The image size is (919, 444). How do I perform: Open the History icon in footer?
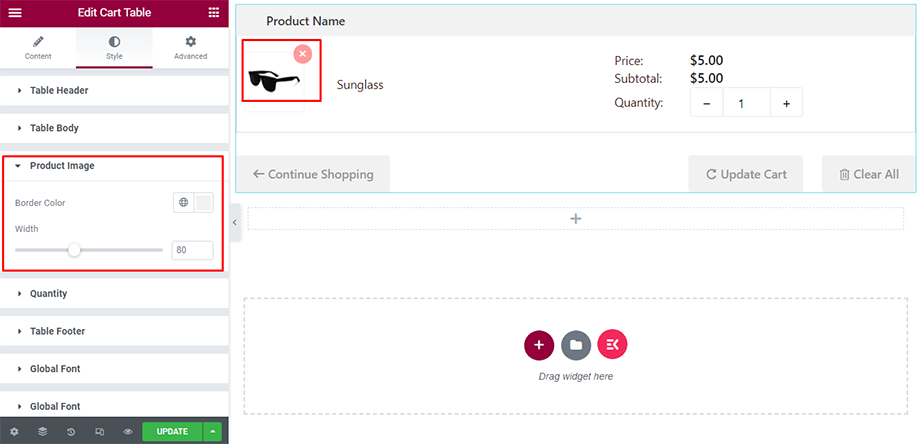coord(71,432)
